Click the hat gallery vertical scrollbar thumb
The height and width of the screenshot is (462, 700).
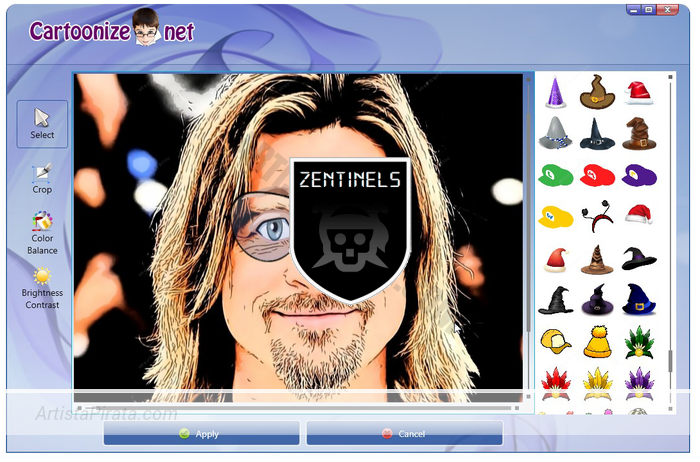click(670, 362)
